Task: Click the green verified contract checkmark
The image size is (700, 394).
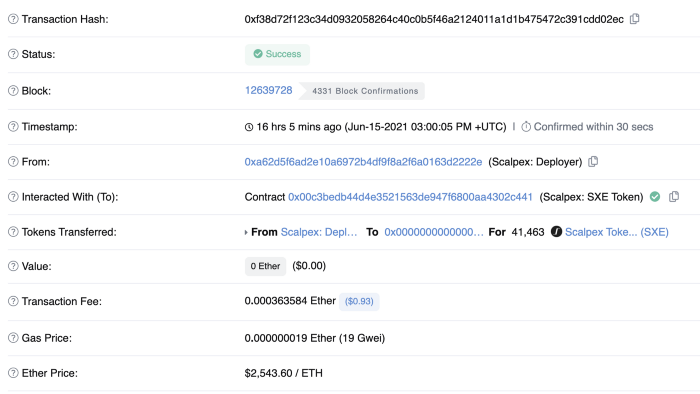Action: (655, 196)
